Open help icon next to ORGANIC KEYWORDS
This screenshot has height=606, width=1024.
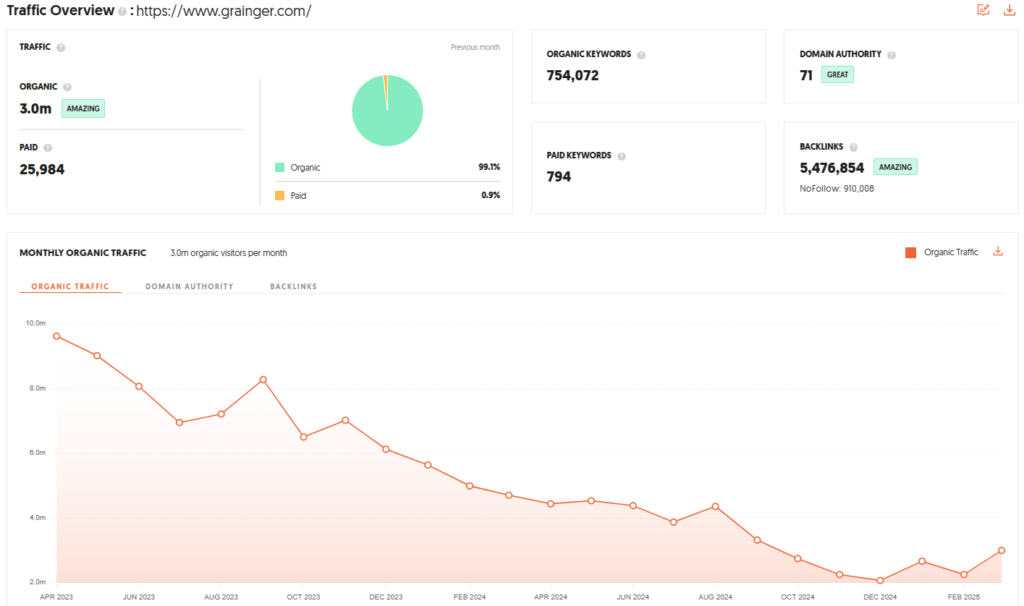point(641,55)
